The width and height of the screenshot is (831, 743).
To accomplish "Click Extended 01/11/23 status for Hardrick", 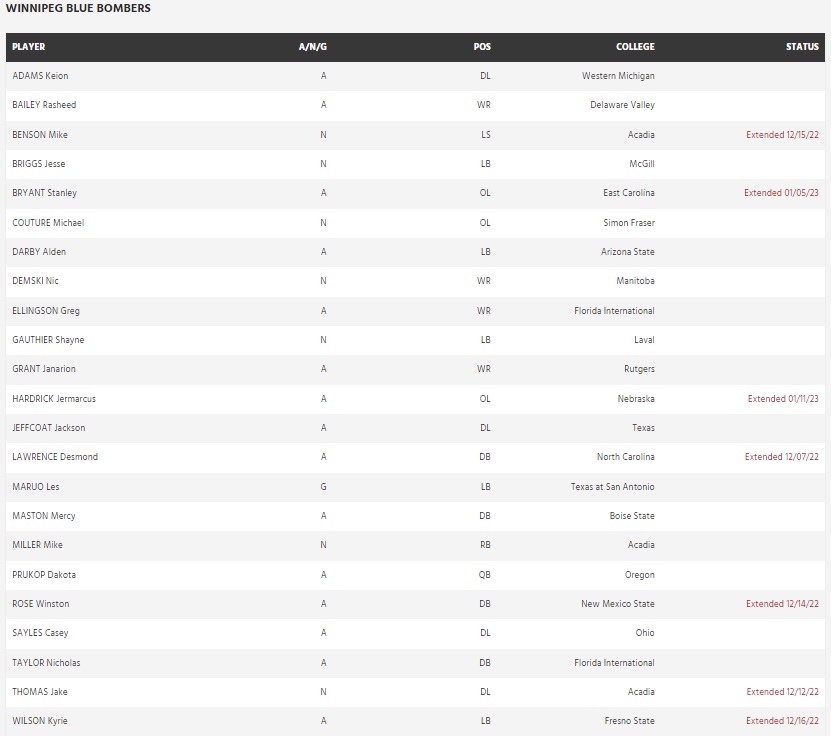I will pos(783,399).
